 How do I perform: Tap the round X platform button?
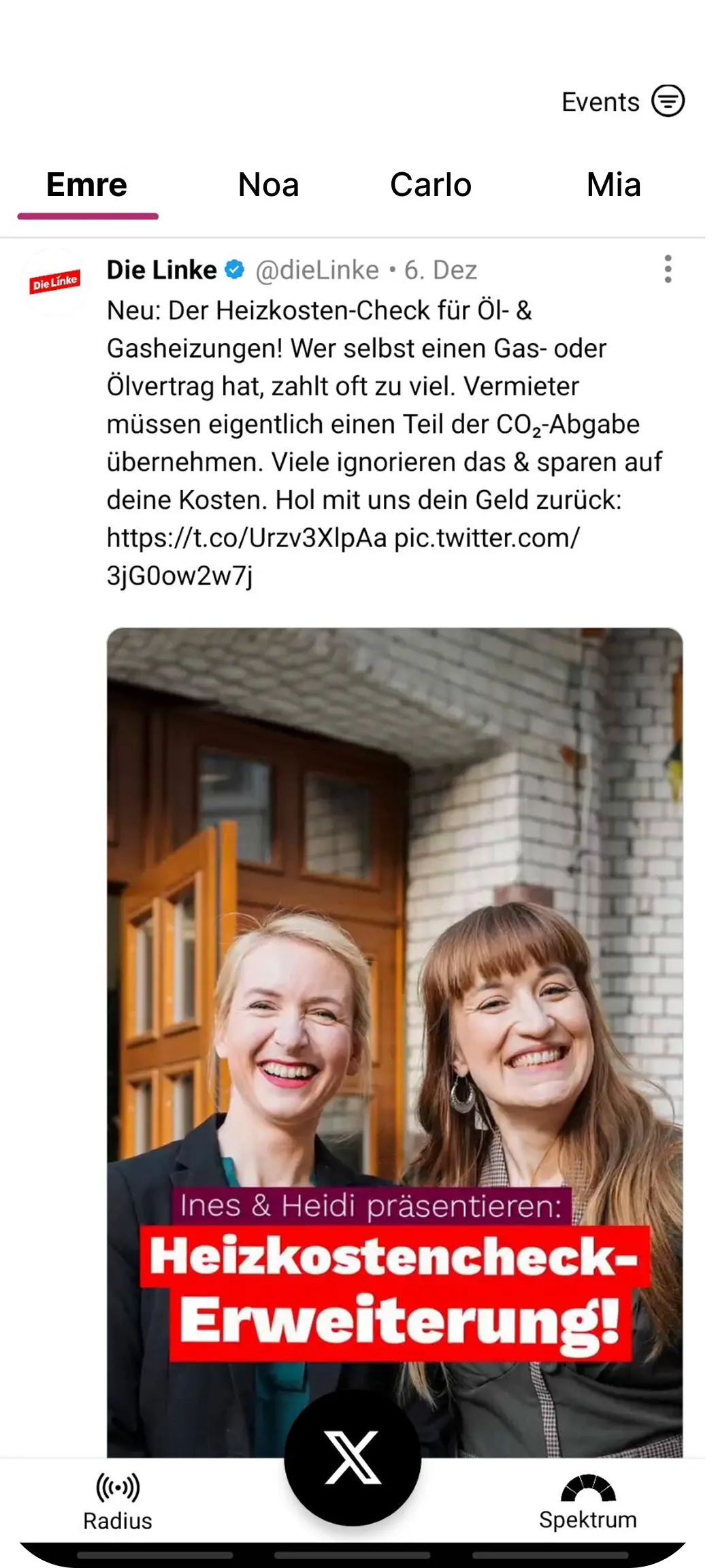point(353,1457)
